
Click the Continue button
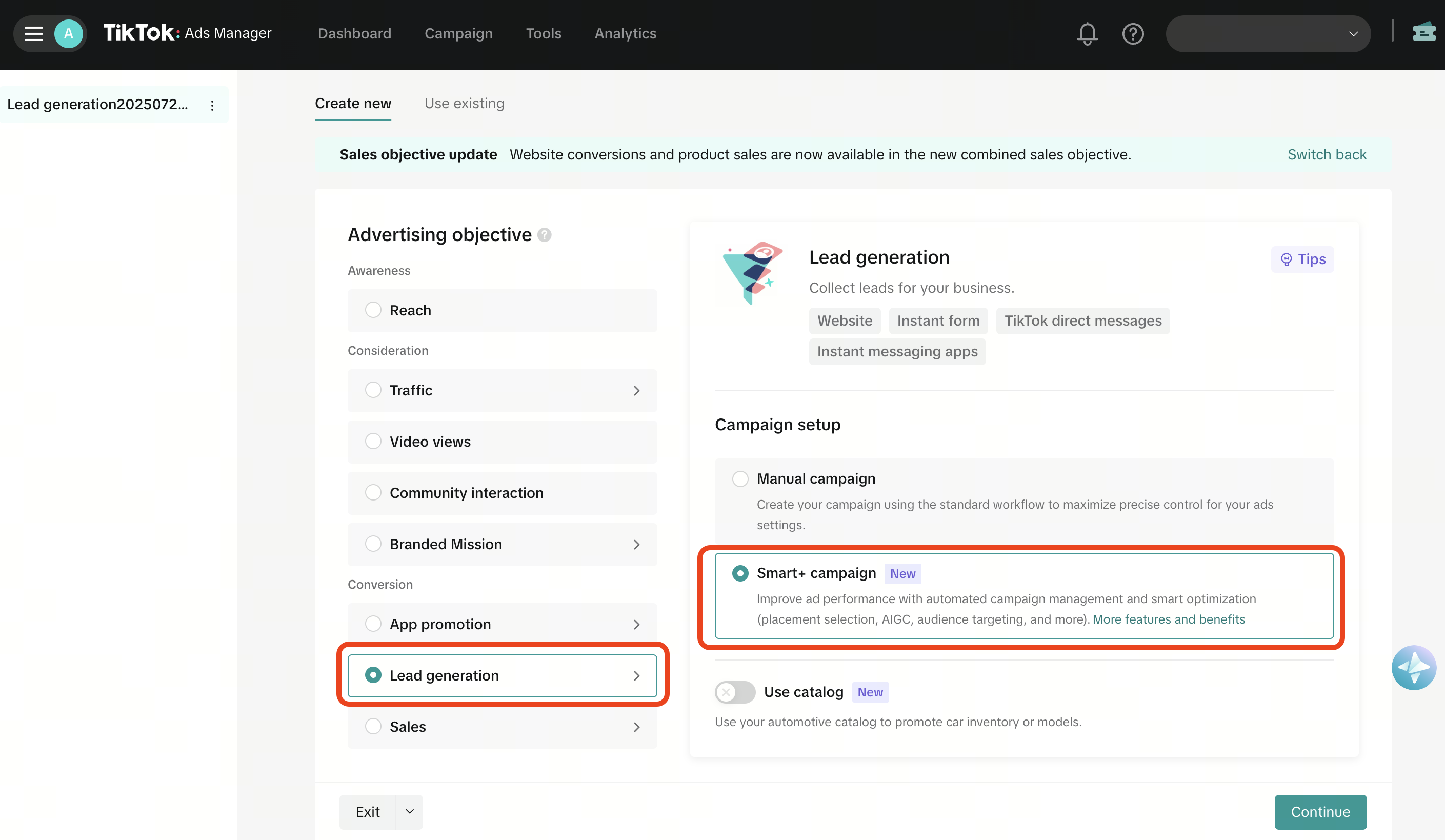[x=1320, y=811]
